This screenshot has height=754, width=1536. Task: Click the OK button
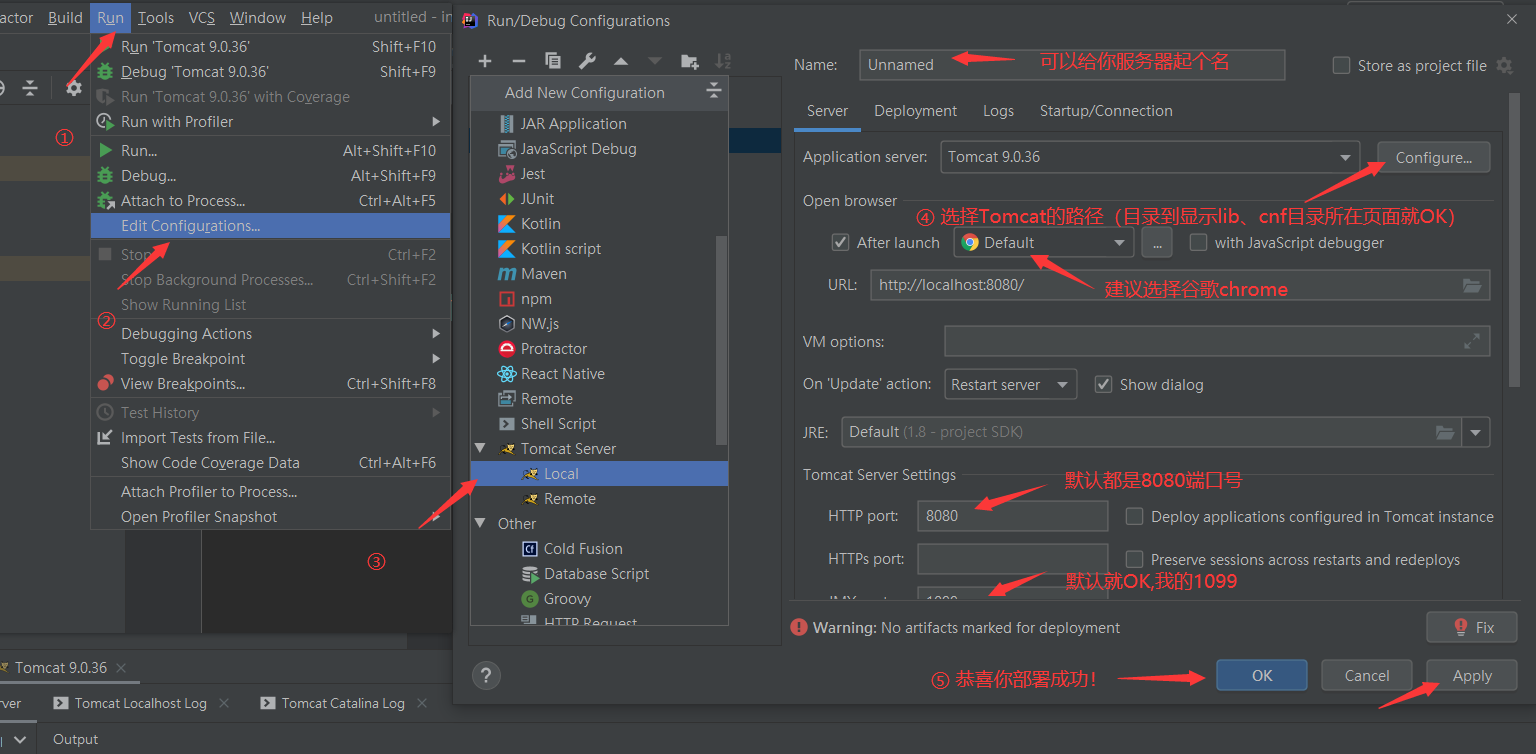1262,675
